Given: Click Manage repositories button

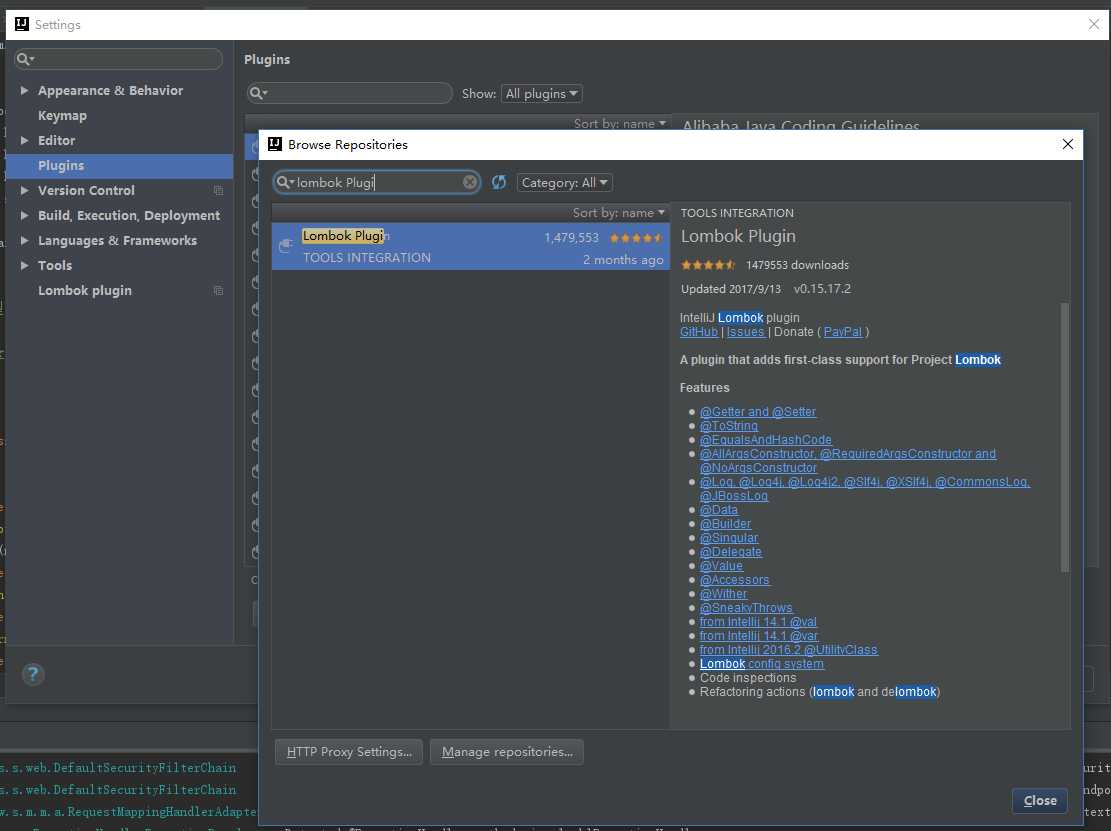Looking at the screenshot, I should [507, 752].
